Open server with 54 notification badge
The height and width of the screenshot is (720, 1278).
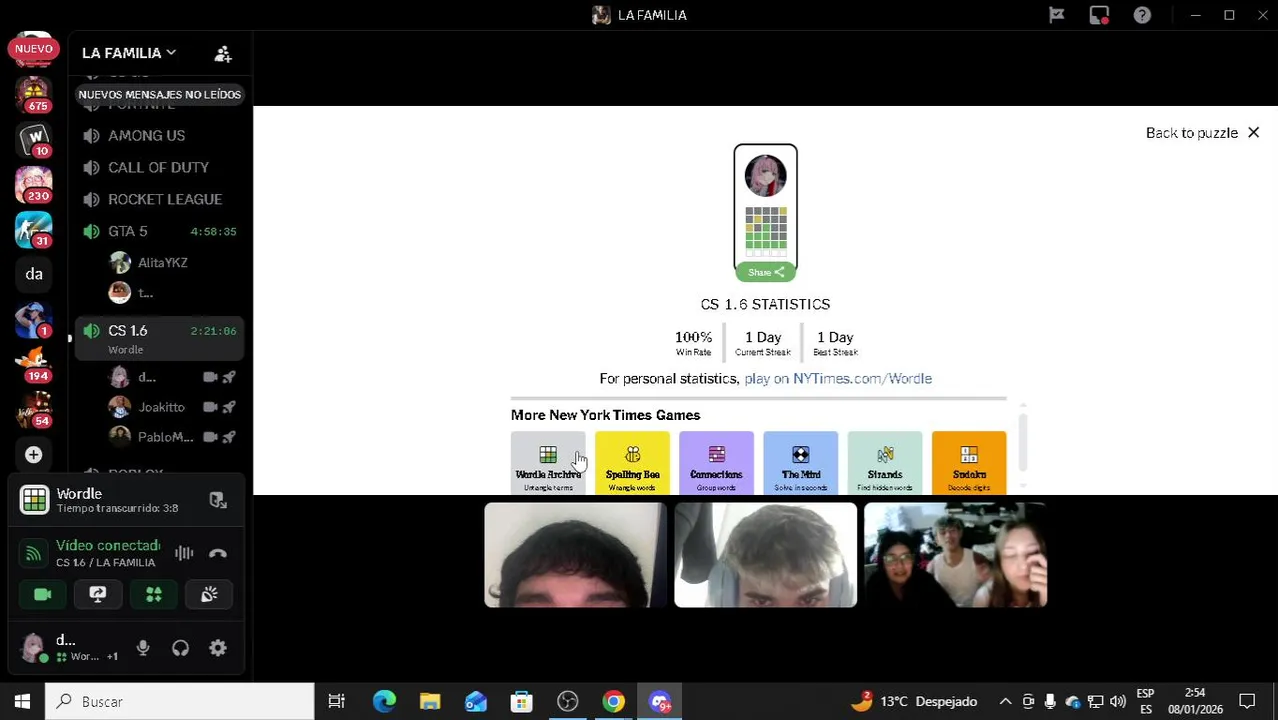point(34,409)
